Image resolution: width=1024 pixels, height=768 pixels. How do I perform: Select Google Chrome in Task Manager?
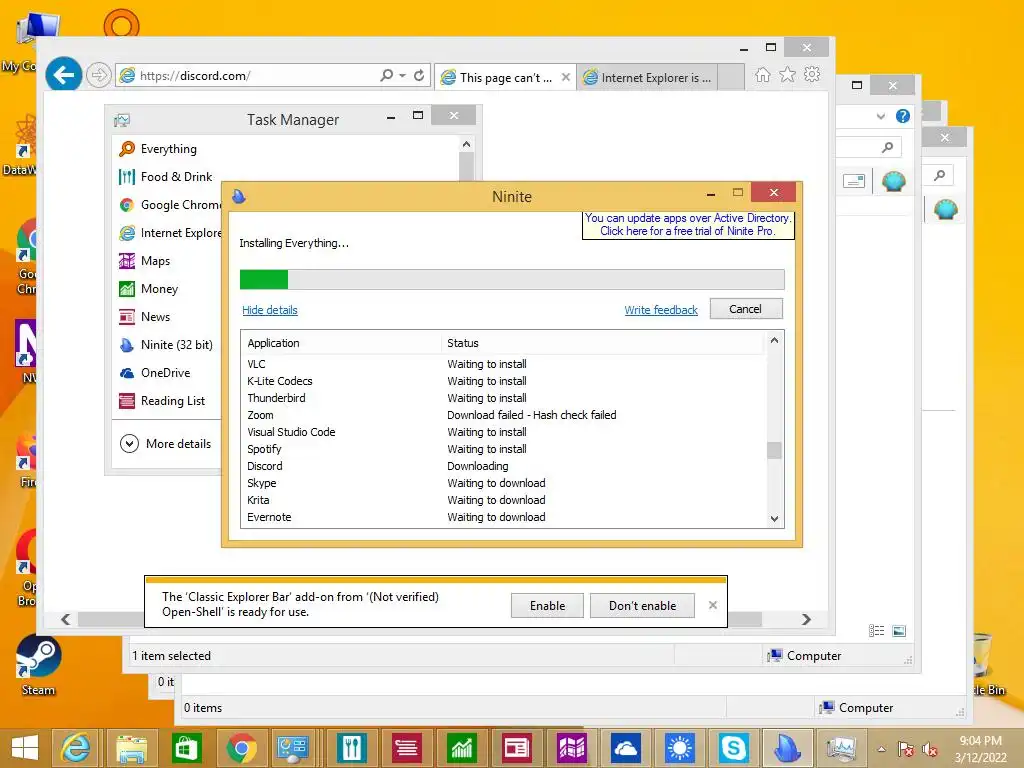(x=170, y=205)
